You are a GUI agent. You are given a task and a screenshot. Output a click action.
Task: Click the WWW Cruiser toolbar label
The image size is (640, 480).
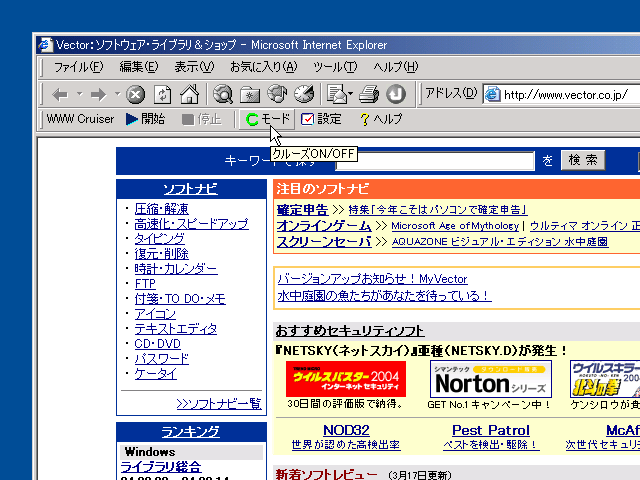pos(80,119)
